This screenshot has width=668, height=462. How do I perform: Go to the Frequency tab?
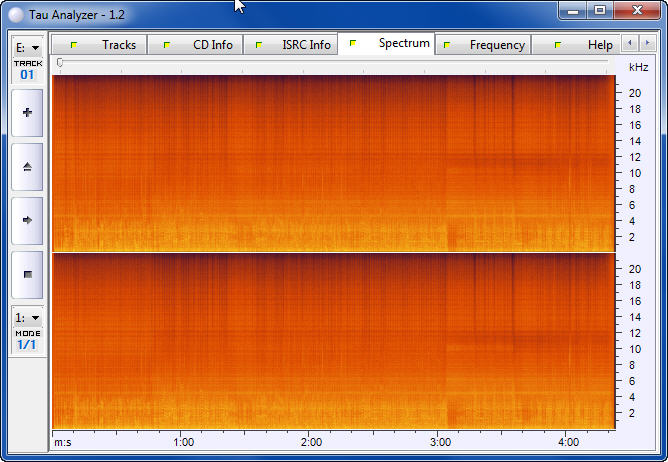(x=487, y=45)
